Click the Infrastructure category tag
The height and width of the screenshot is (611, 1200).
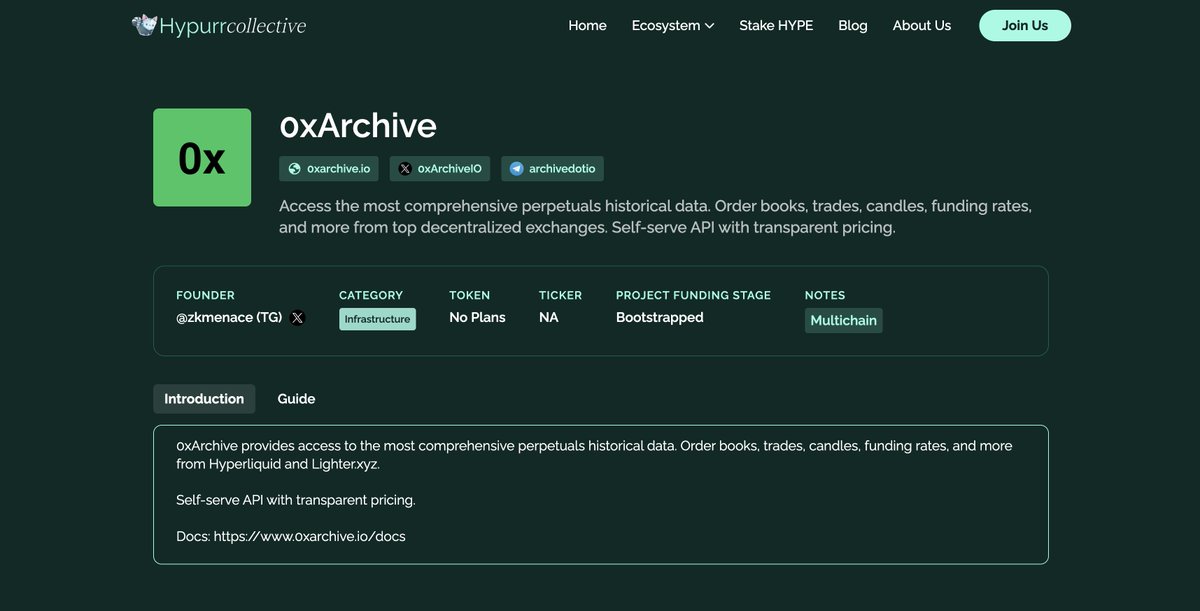coord(377,319)
